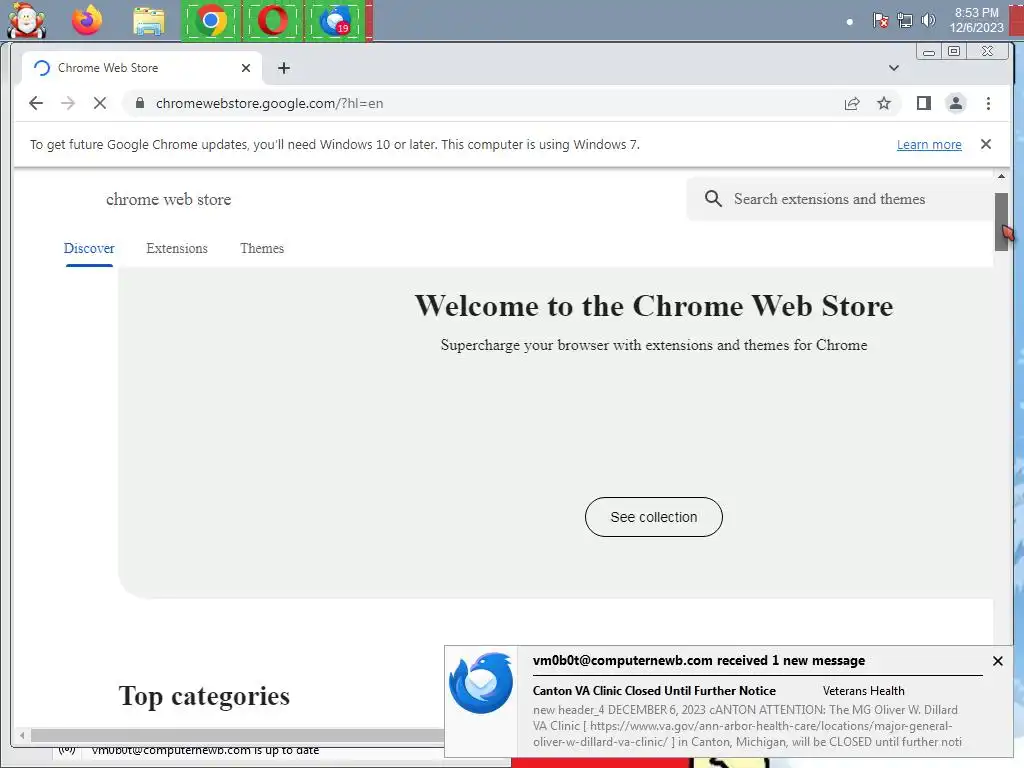Click the Thunderbird status bar up to date text

[x=205, y=750]
